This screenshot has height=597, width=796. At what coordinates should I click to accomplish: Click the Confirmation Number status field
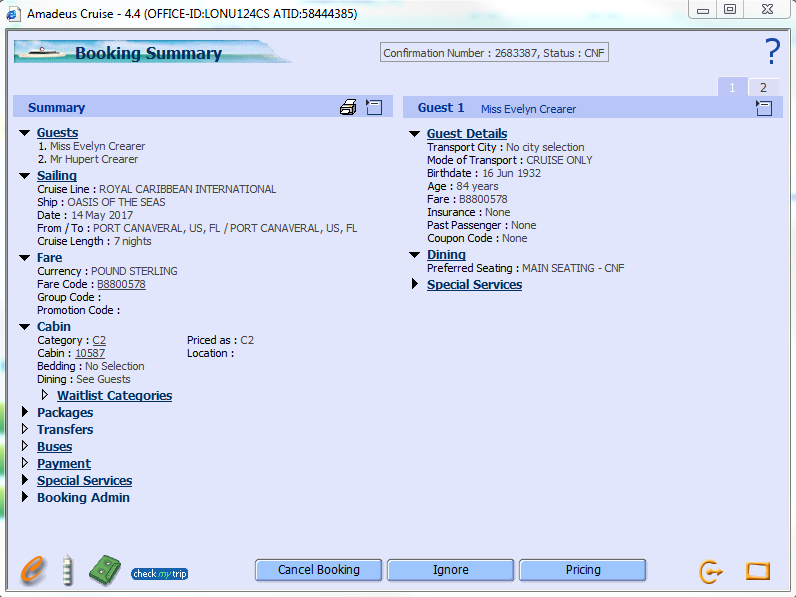(494, 53)
